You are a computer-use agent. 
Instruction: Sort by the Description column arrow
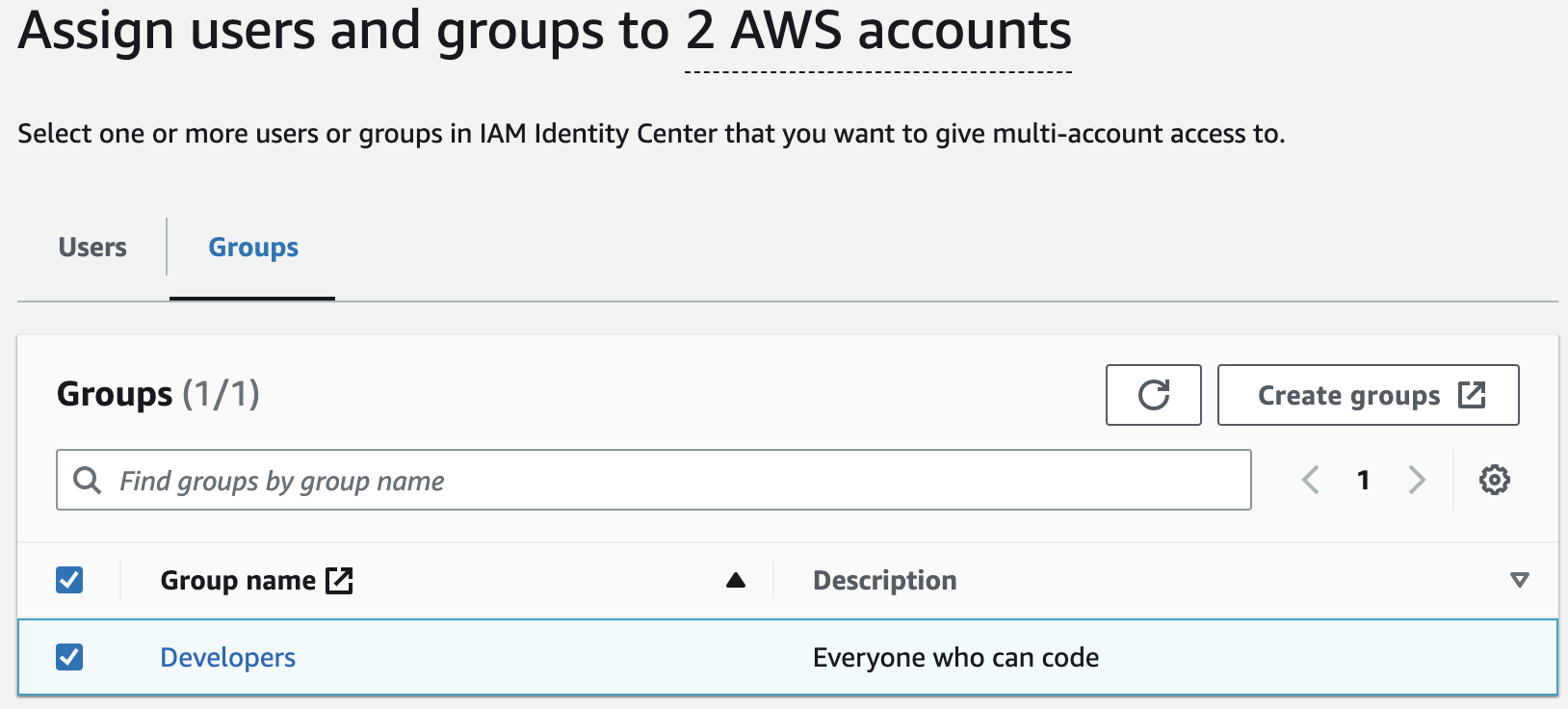click(1519, 580)
